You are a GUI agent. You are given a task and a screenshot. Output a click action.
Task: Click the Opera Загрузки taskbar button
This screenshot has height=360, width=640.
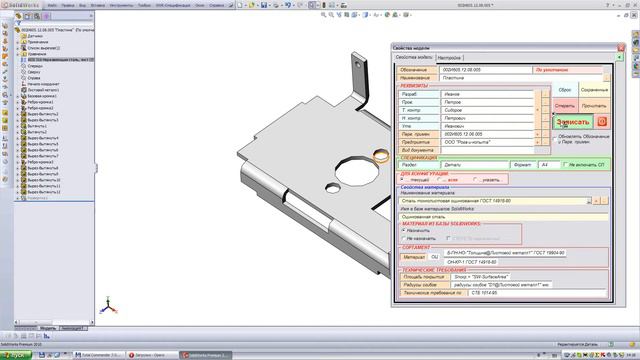click(152, 355)
